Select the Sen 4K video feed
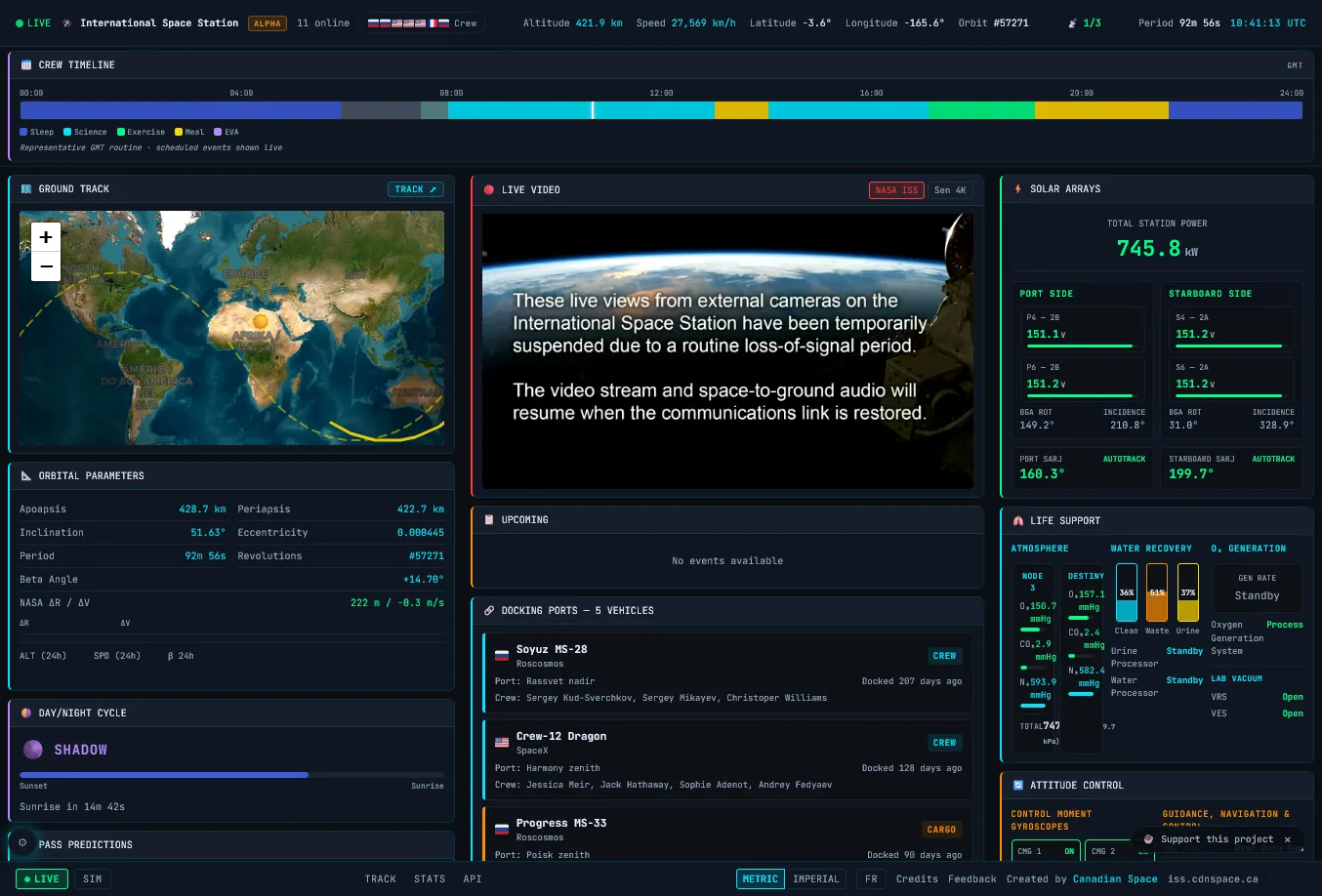Viewport: 1322px width, 896px height. (x=950, y=190)
